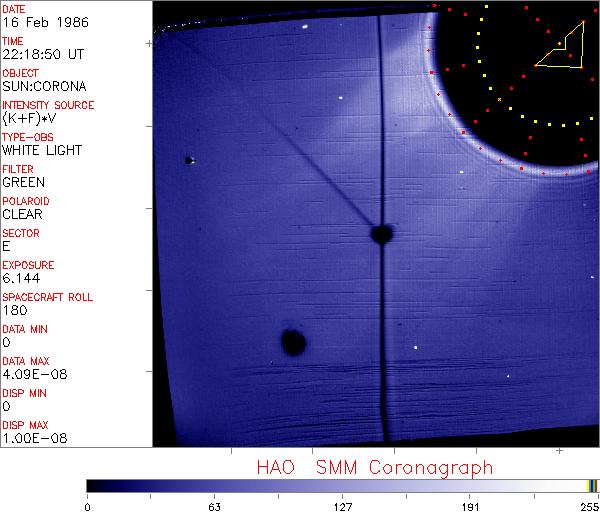Click the time value 22:18:50 UT
600x512 pixels.
coord(41,54)
